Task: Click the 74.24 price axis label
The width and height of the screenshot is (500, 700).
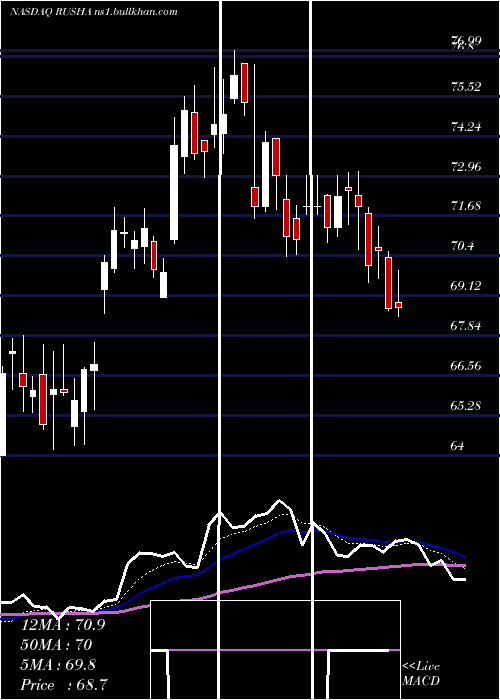Action: [467, 127]
